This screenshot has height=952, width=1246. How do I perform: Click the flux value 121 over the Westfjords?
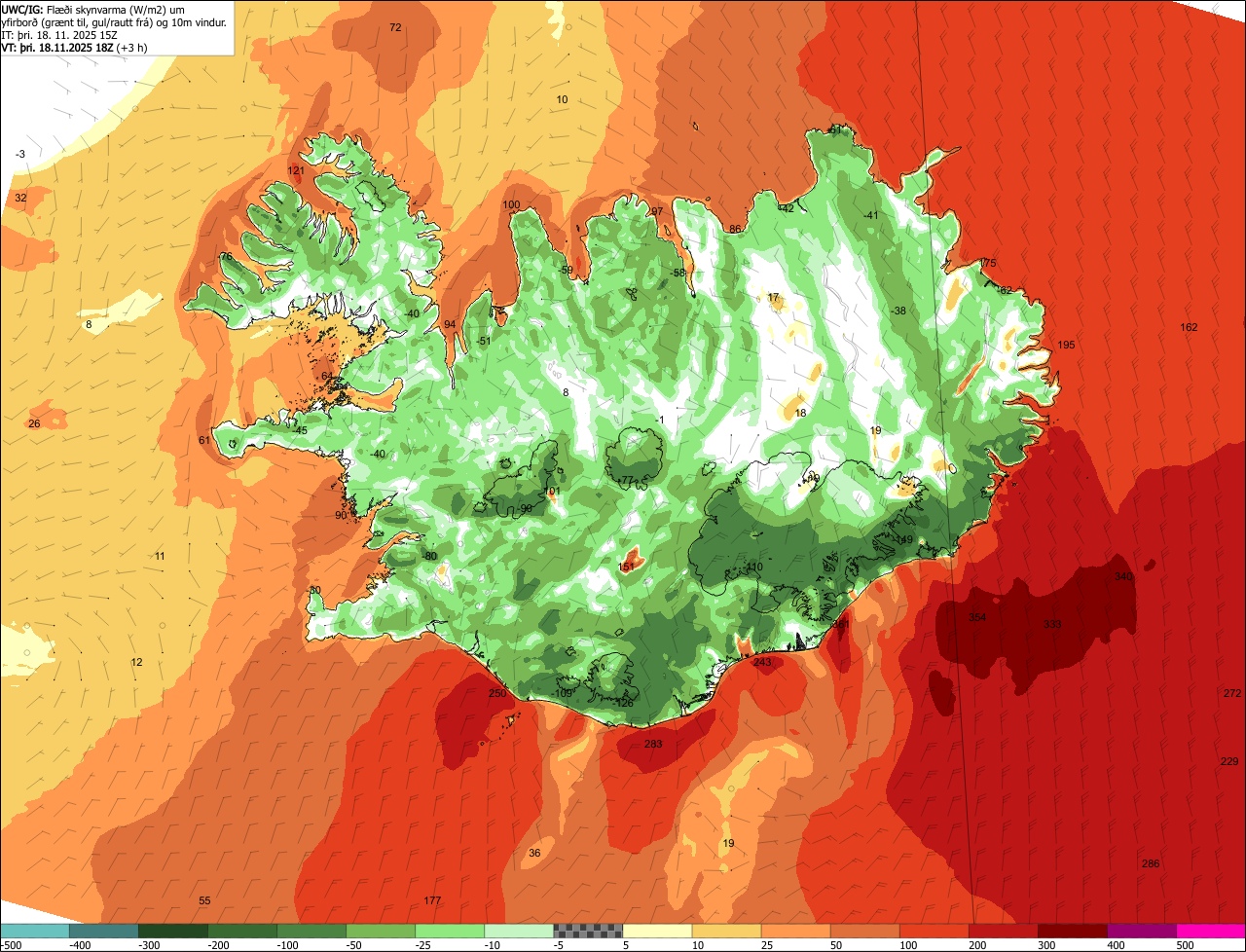pos(296,170)
